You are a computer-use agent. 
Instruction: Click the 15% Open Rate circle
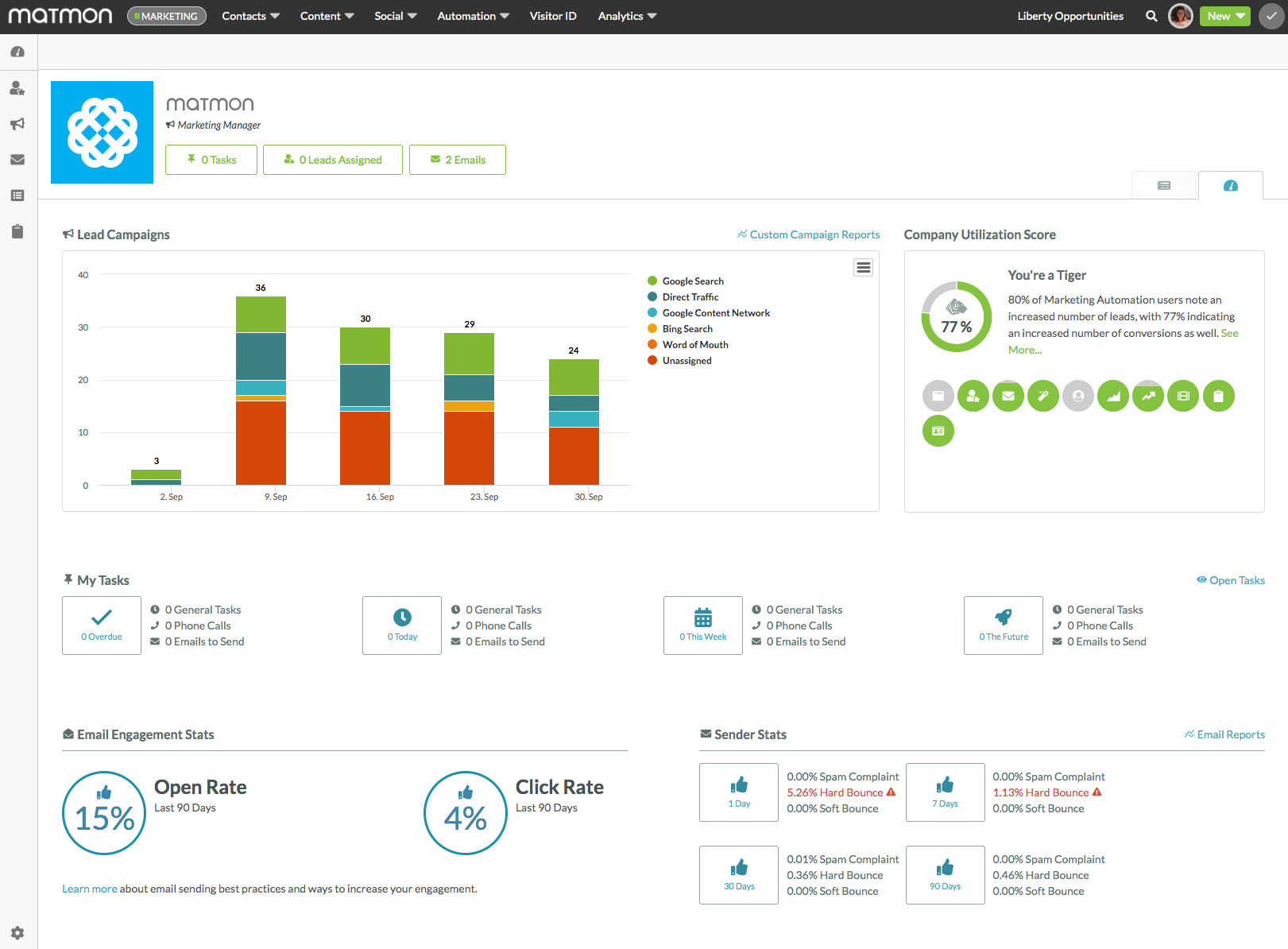pyautogui.click(x=104, y=813)
